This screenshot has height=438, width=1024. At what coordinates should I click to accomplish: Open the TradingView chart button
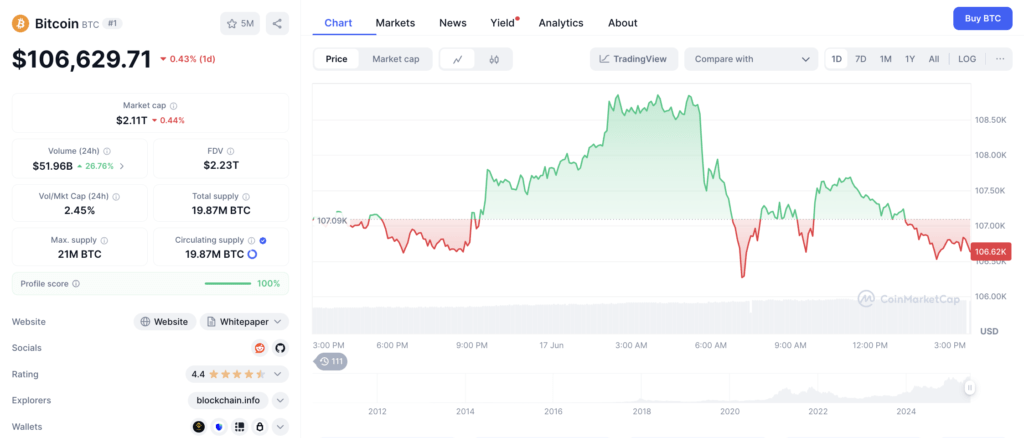[633, 59]
